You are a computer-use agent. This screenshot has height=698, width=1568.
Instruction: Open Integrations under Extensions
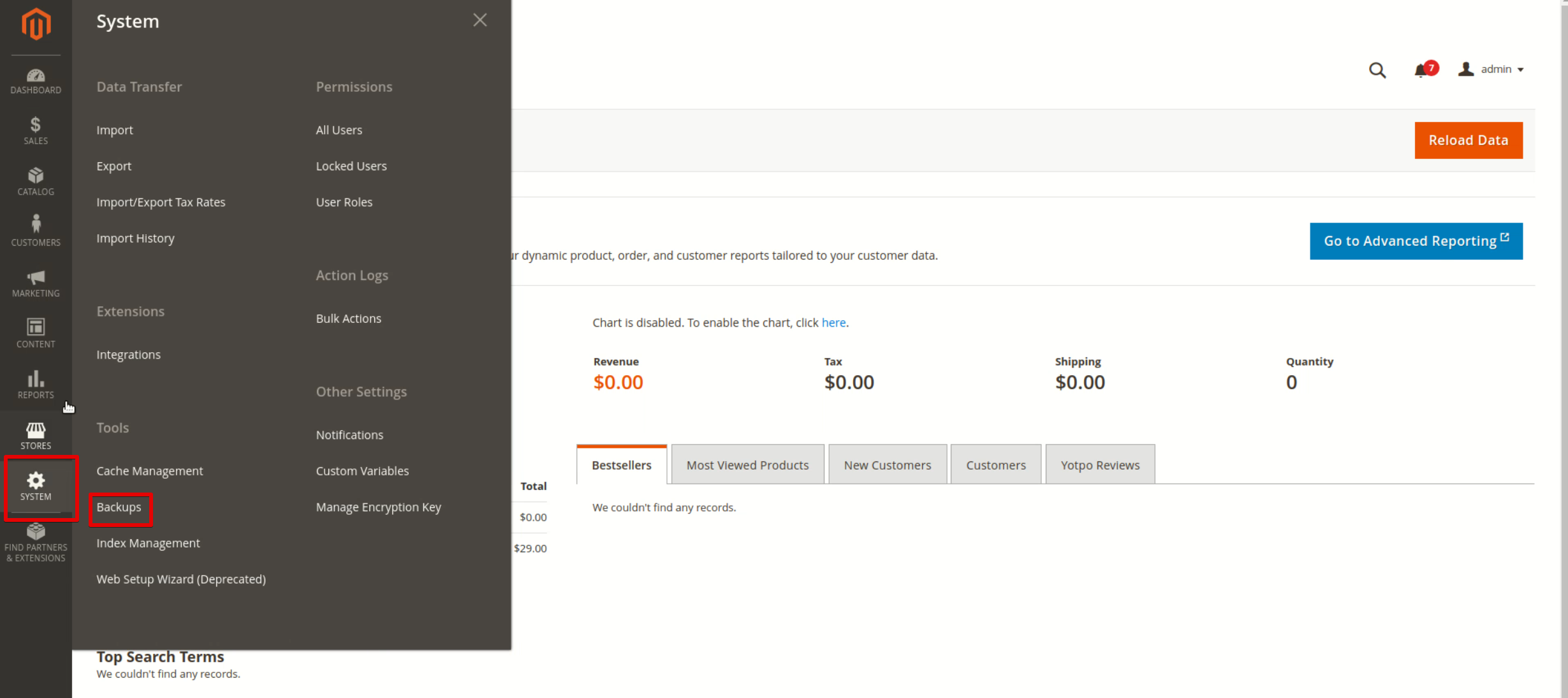(x=128, y=355)
